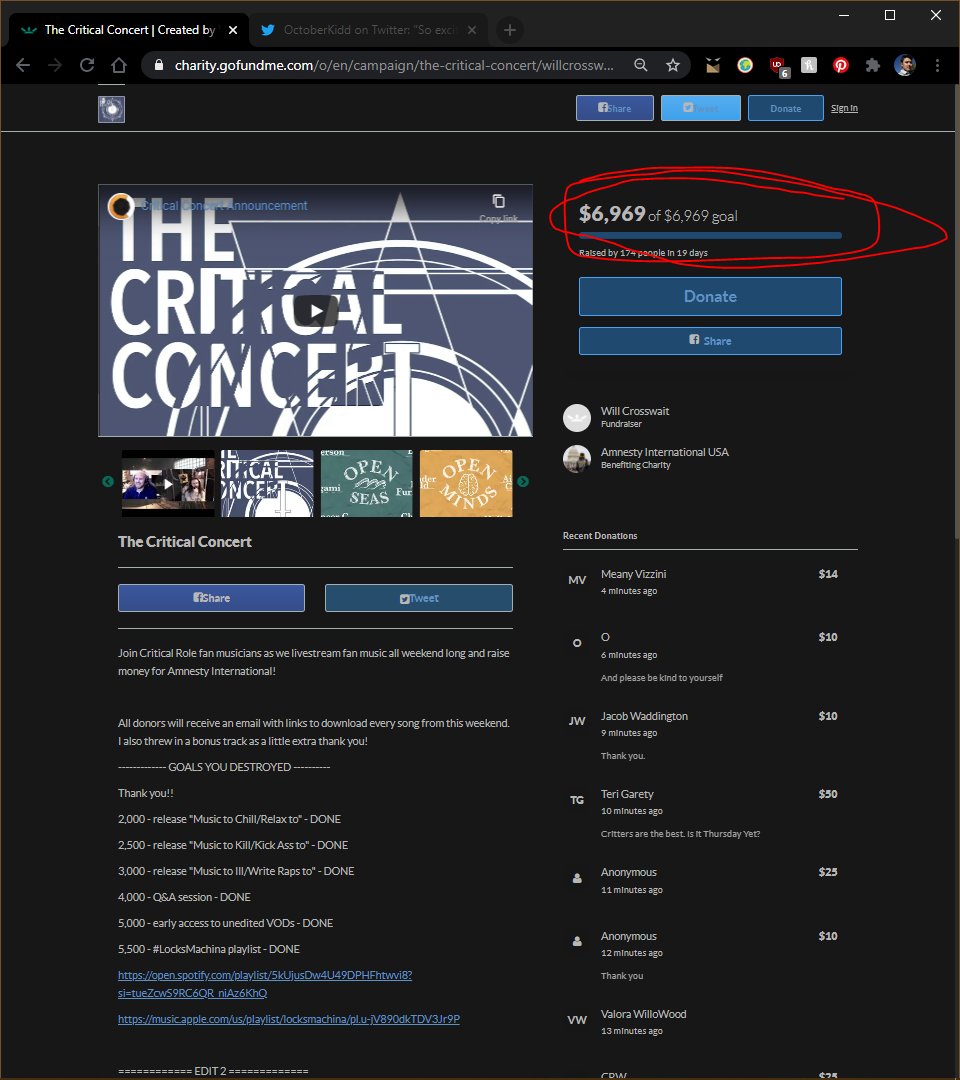Open the Chrome profile avatar
Screen dimensions: 960x1080
pyautogui.click(x=904, y=65)
